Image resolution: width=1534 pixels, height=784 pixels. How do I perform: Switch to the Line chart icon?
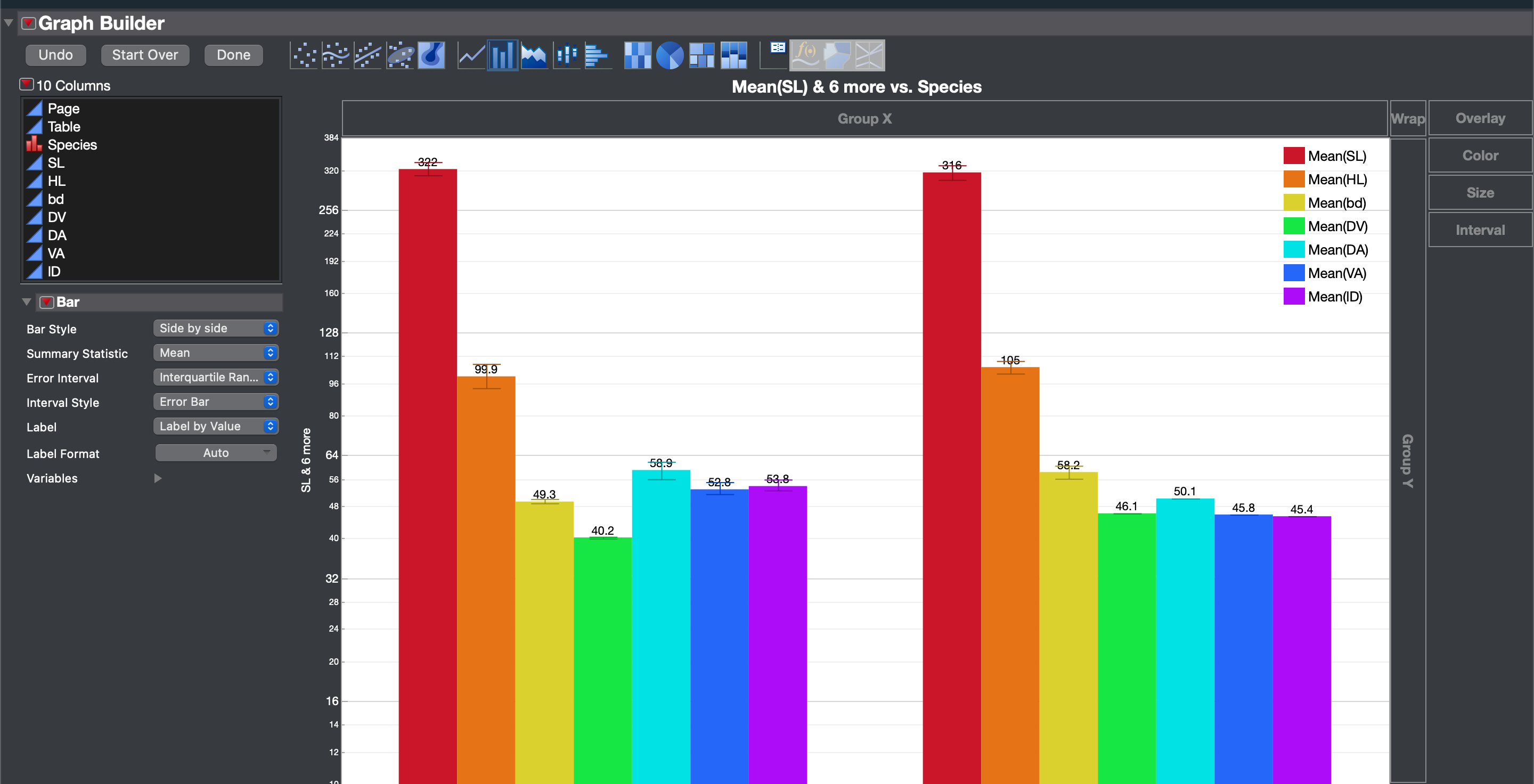pos(471,55)
